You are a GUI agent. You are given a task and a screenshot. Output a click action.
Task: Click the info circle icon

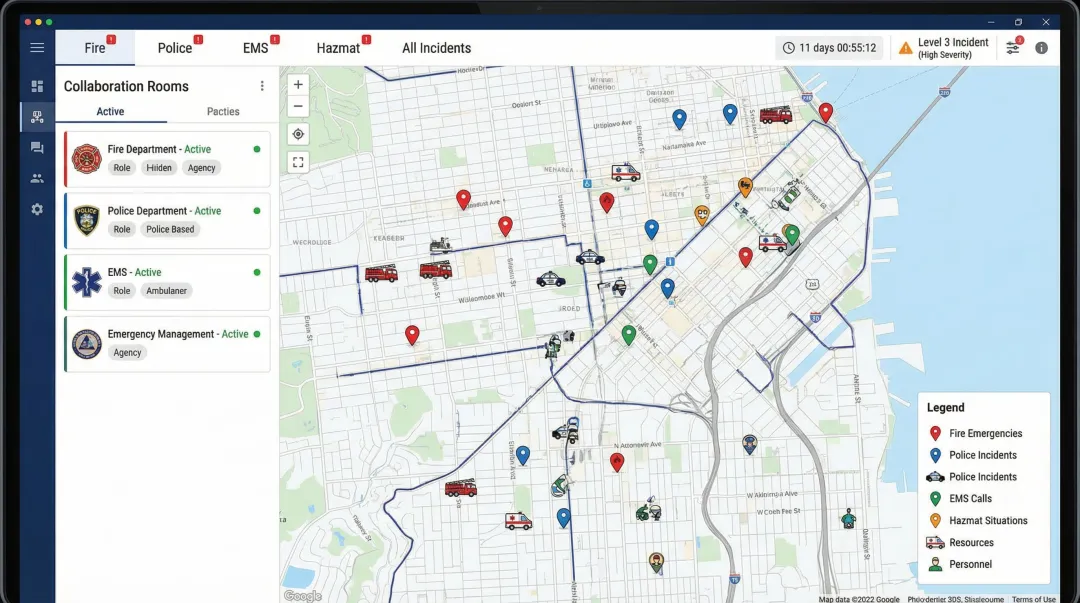(1041, 48)
